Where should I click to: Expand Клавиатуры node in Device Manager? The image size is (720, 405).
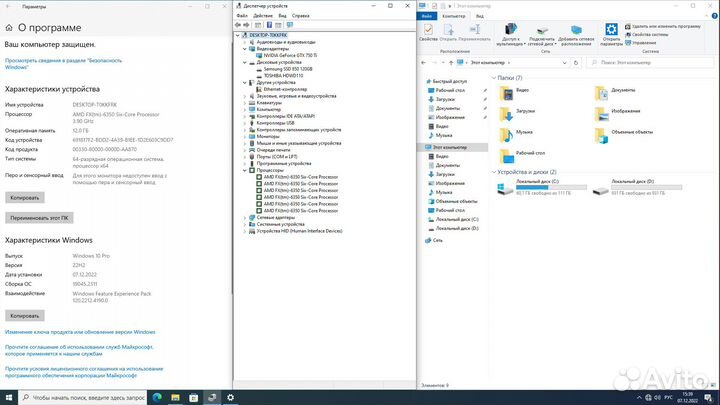click(x=245, y=103)
